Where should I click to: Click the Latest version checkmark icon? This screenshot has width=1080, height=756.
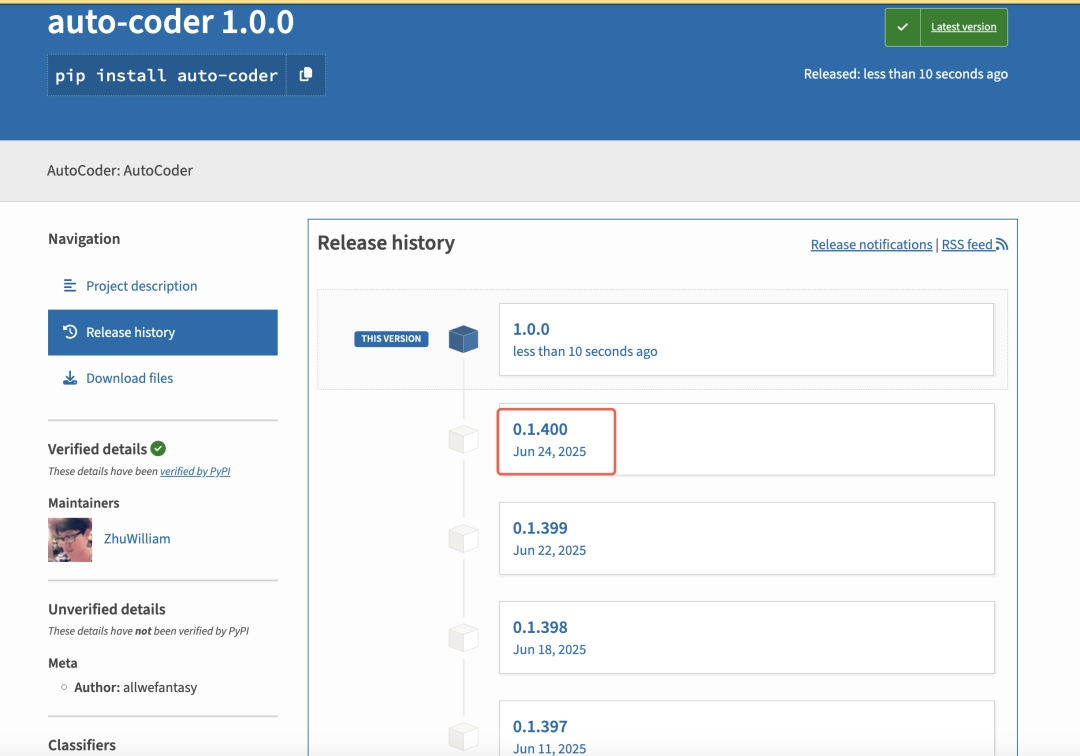coord(902,27)
